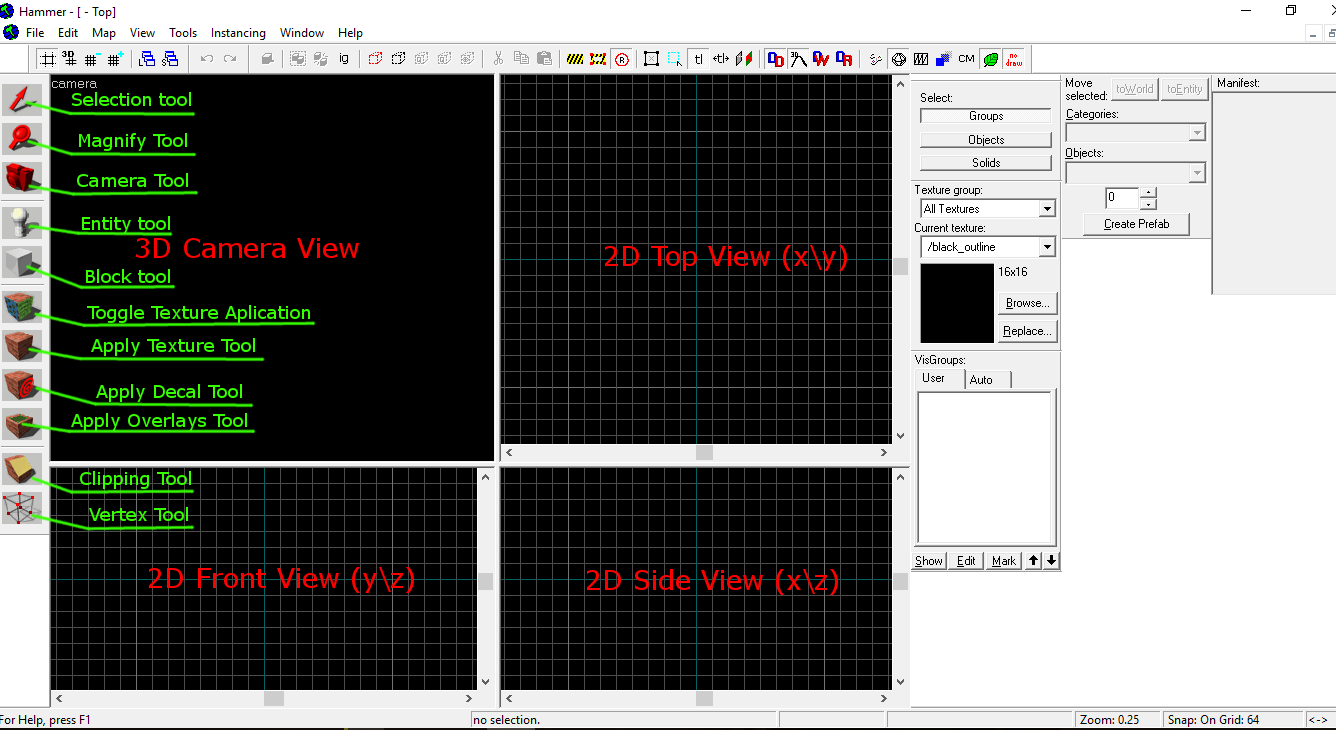The image size is (1336, 730).
Task: Click the VisGroups Show button
Action: [929, 561]
